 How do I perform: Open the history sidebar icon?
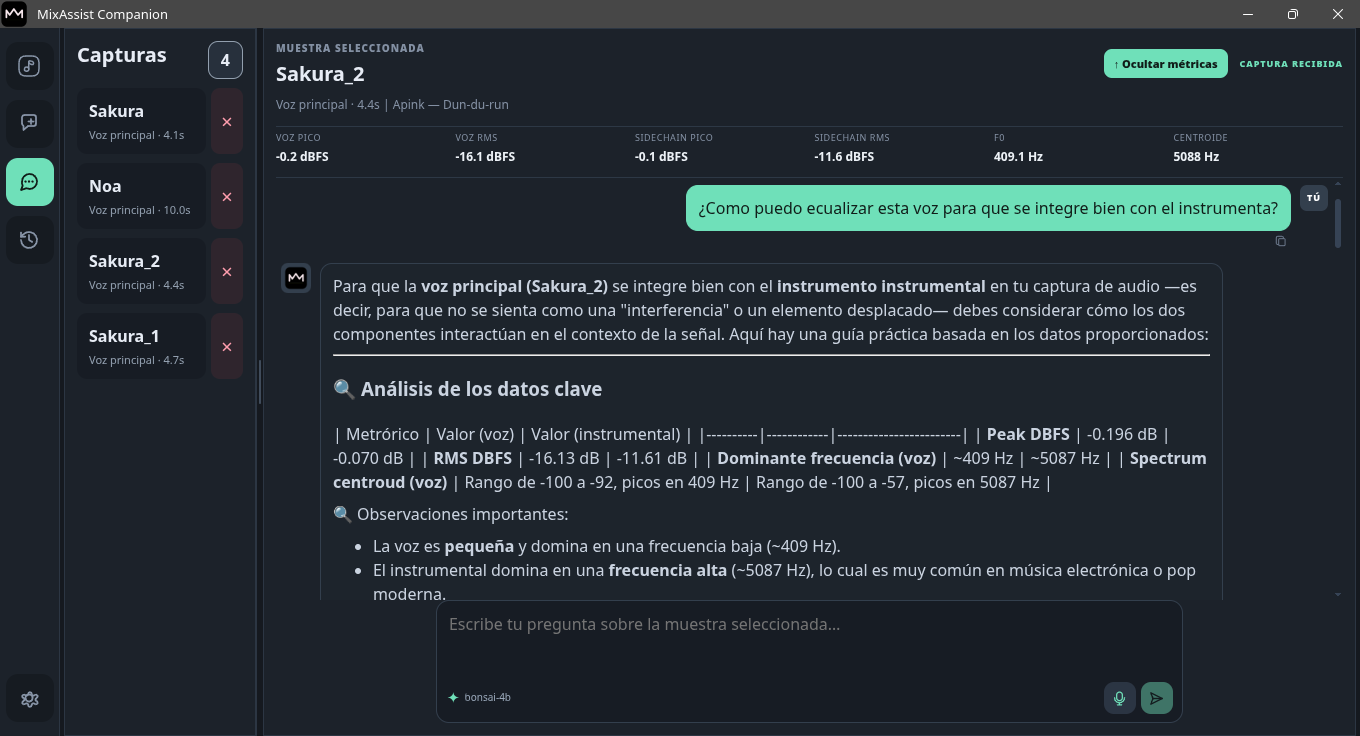(30, 240)
